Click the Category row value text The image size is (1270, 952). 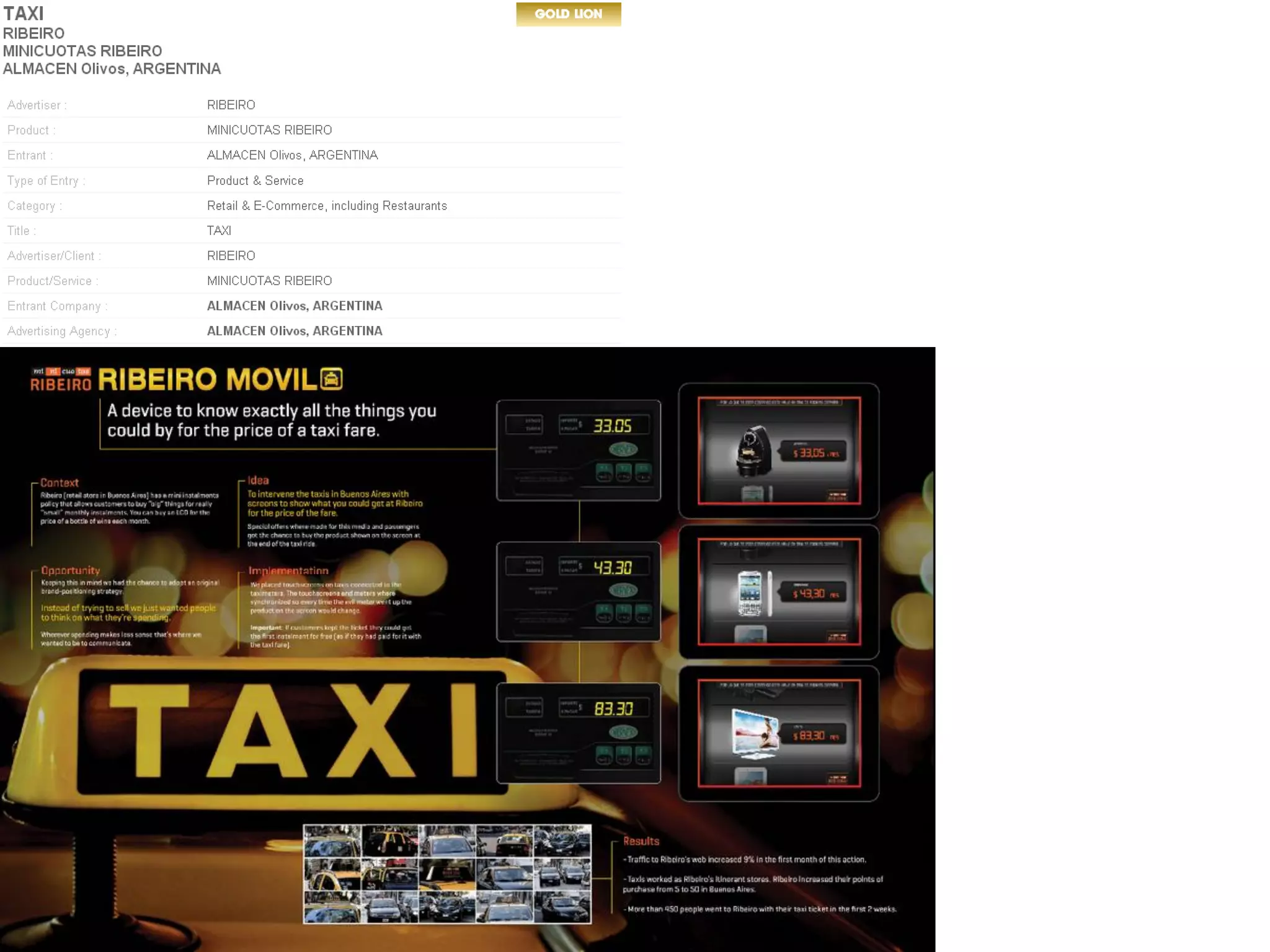pos(327,206)
